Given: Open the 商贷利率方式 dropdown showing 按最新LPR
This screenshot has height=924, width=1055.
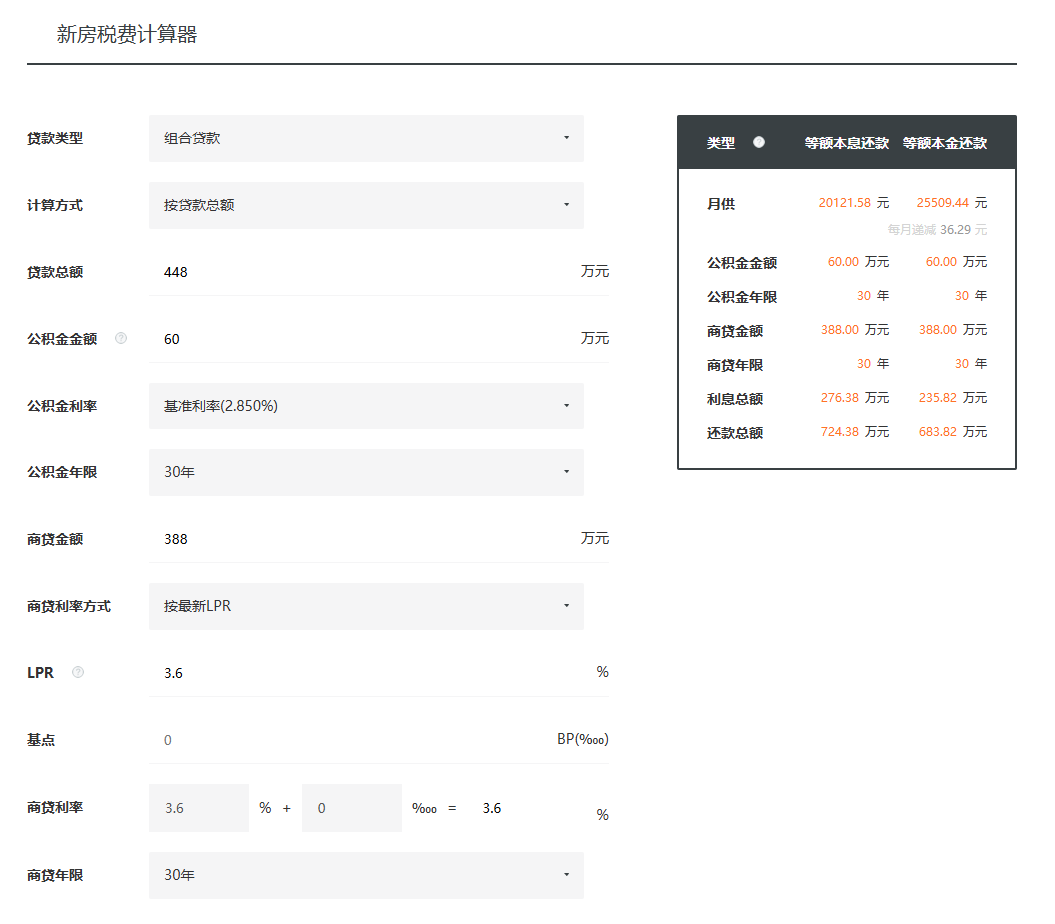Looking at the screenshot, I should tap(366, 606).
